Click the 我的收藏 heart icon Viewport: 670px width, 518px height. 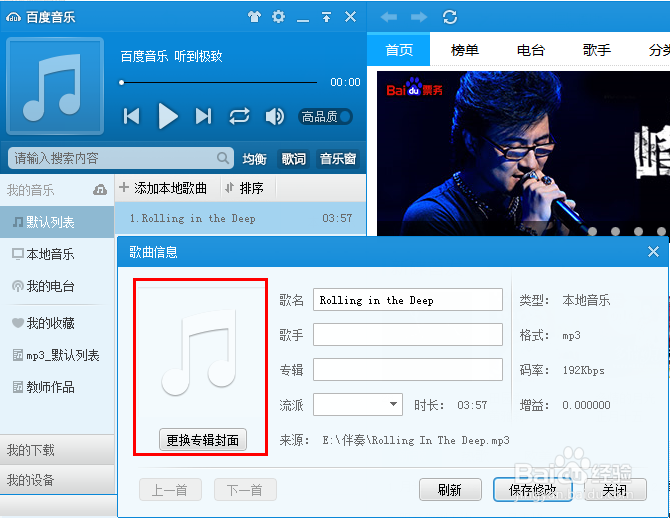click(x=18, y=323)
